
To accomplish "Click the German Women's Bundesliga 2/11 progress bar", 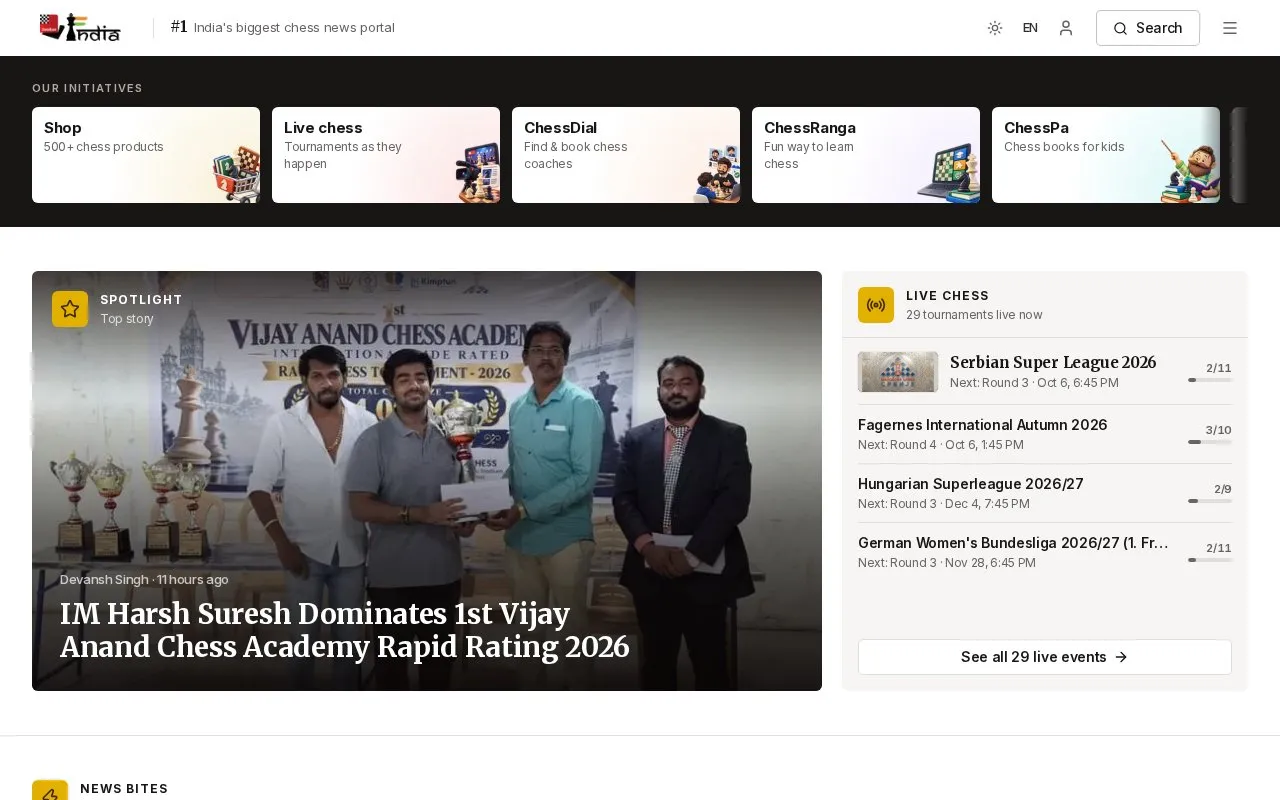I will (x=1210, y=560).
